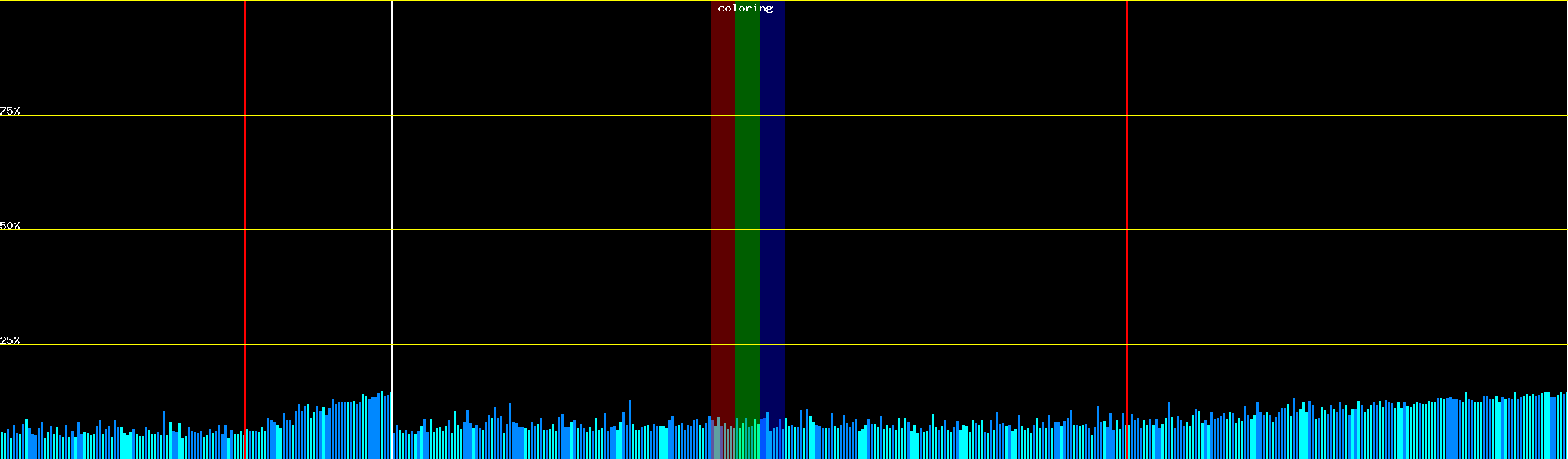Viewport: 1568px width, 459px height.
Task: Click the 75% axis label
Action: tap(10, 111)
